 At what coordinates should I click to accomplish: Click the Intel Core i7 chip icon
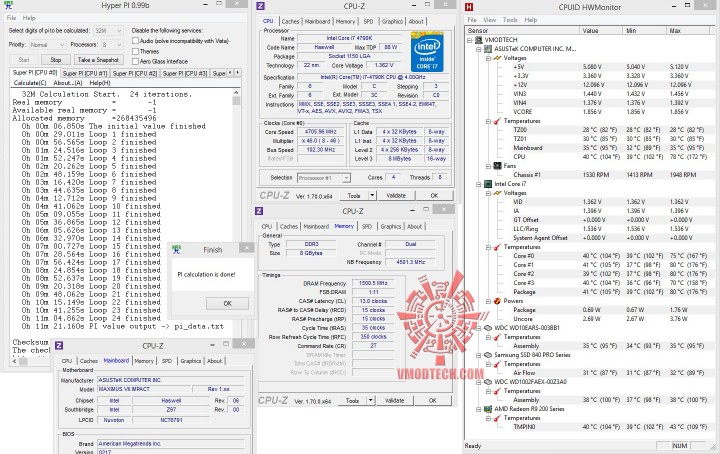point(487,184)
